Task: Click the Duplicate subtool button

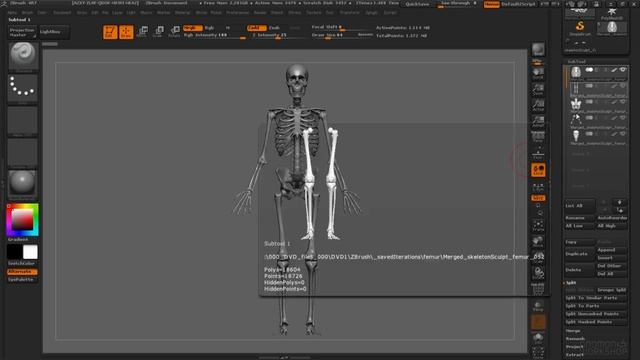Action: click(579, 254)
